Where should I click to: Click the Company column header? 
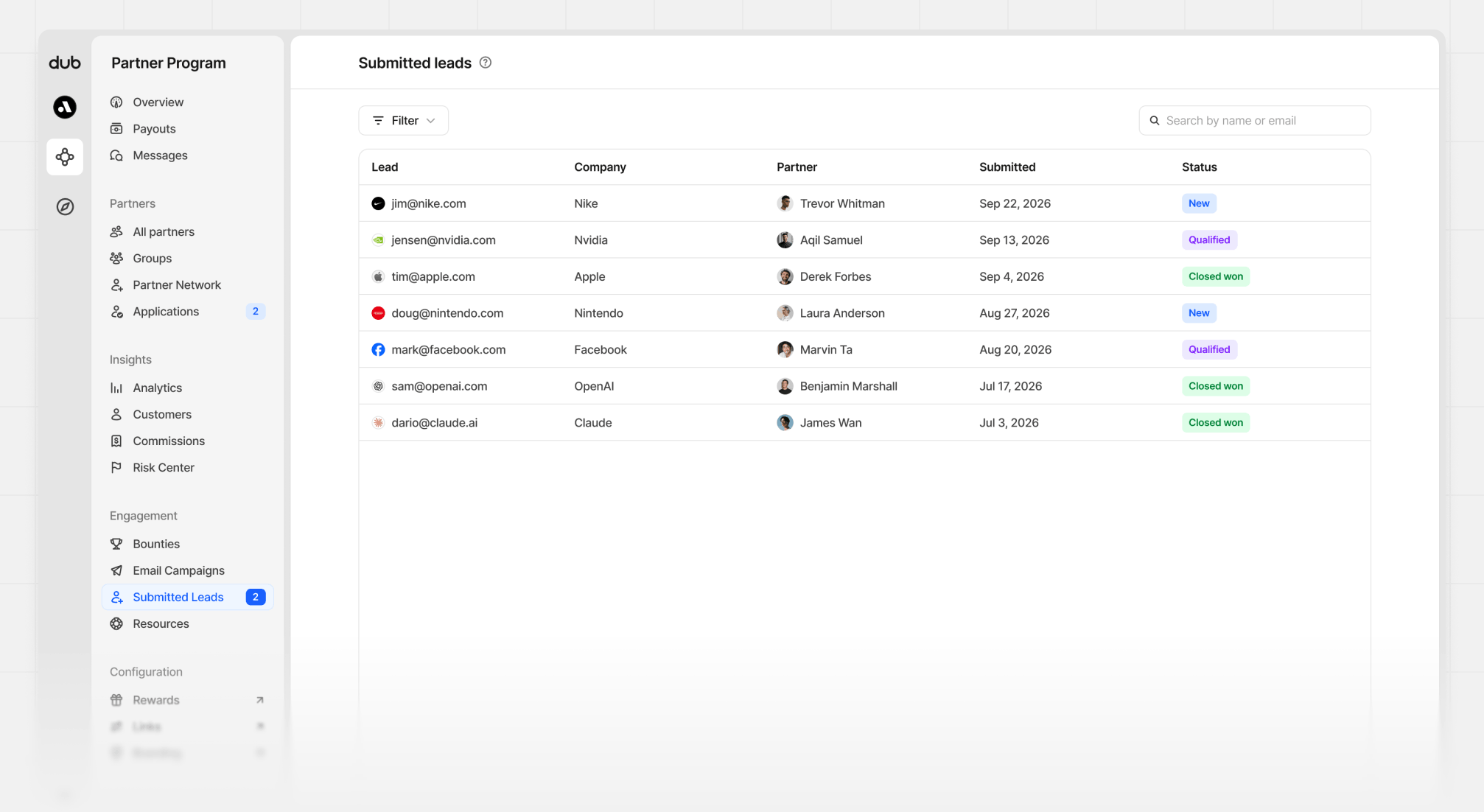[600, 167]
